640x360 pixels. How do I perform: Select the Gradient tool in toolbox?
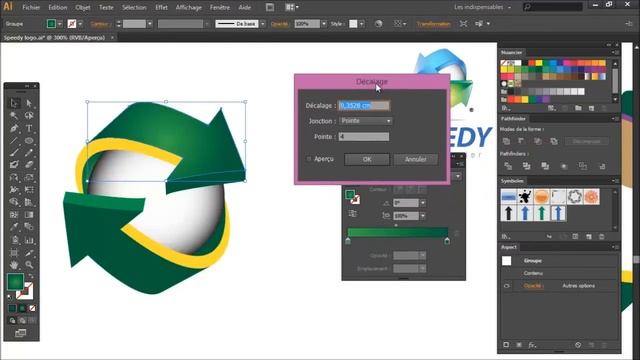(29, 215)
